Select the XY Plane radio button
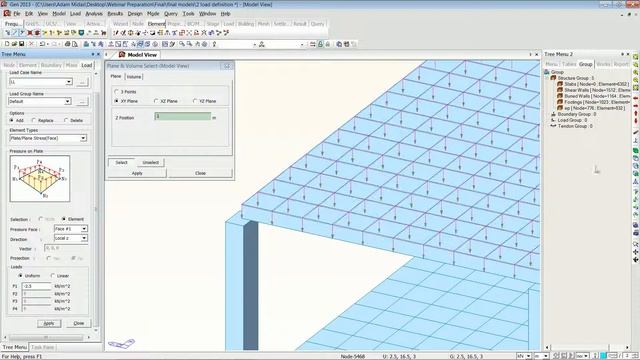This screenshot has height=360, width=640. (x=116, y=101)
